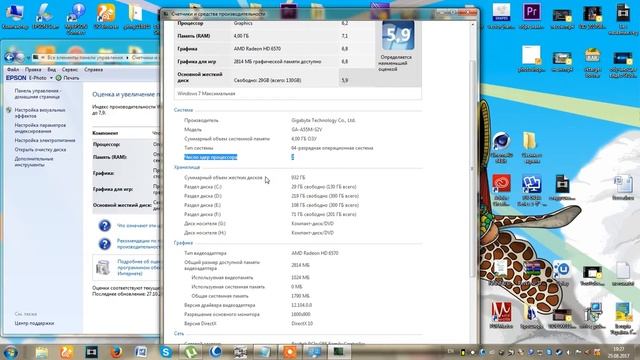Viewport: 640px width, 360px height.
Task: Open the Справка menu
Action: coord(93,69)
